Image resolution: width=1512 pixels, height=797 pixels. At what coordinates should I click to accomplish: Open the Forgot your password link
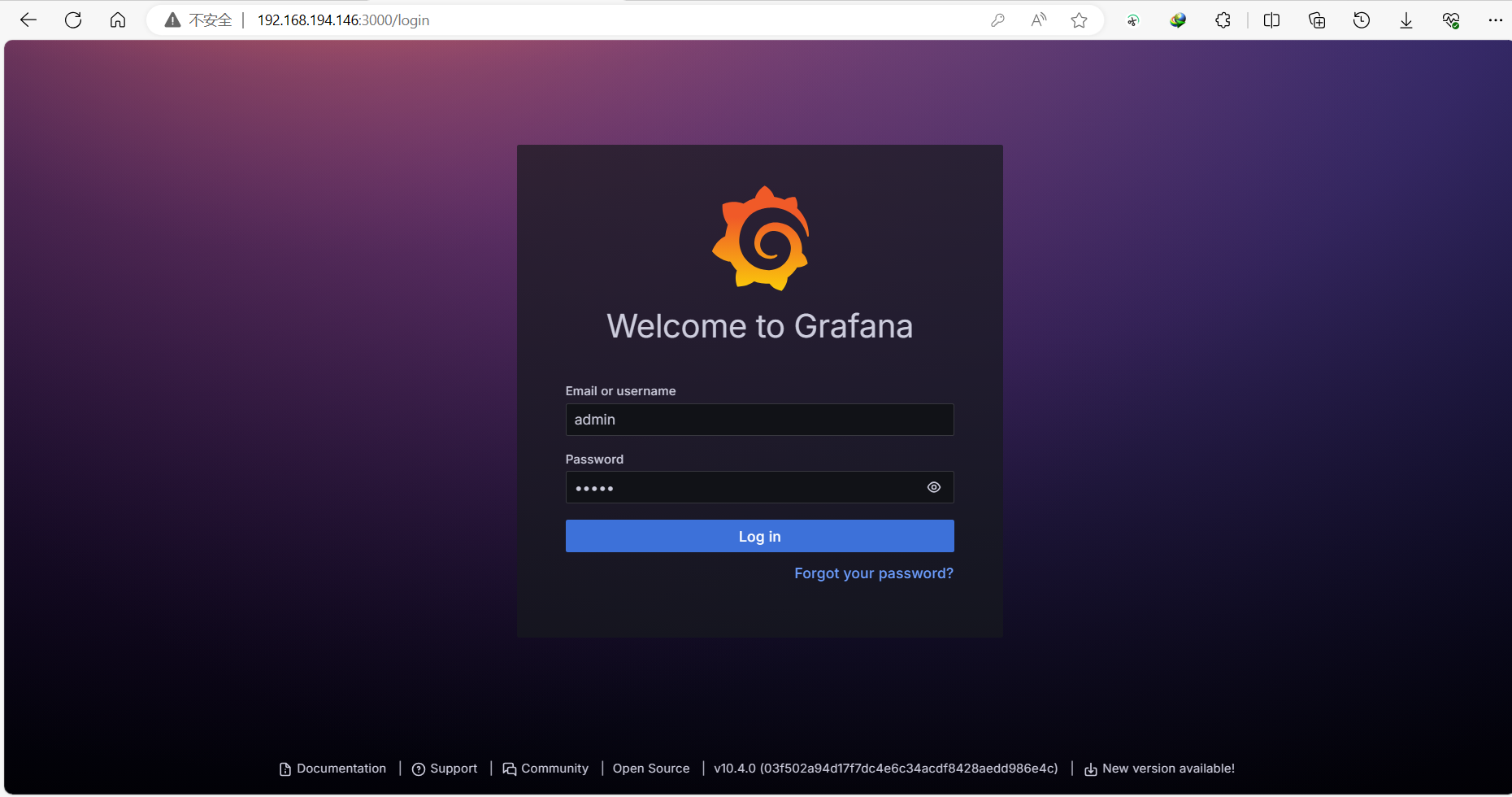(873, 573)
